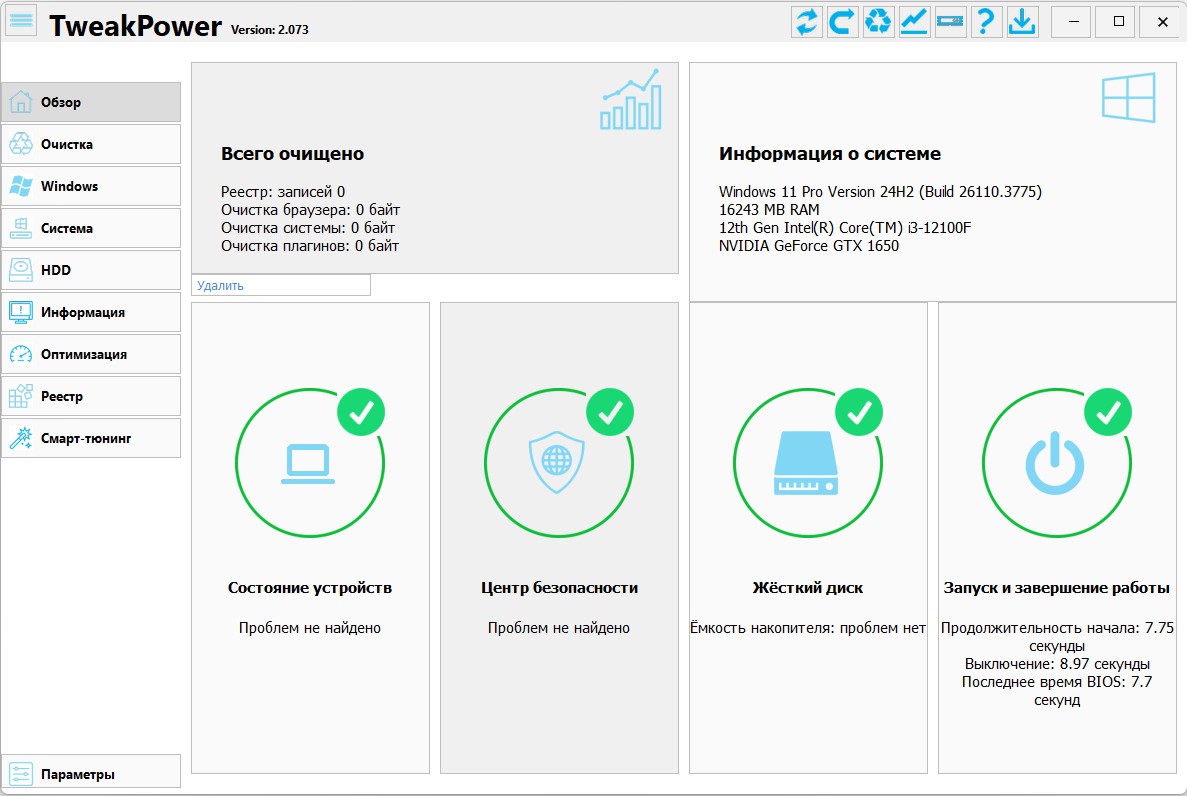Click the Windows logo in Информация о системе
Image resolution: width=1187 pixels, height=796 pixels.
coord(1129,97)
